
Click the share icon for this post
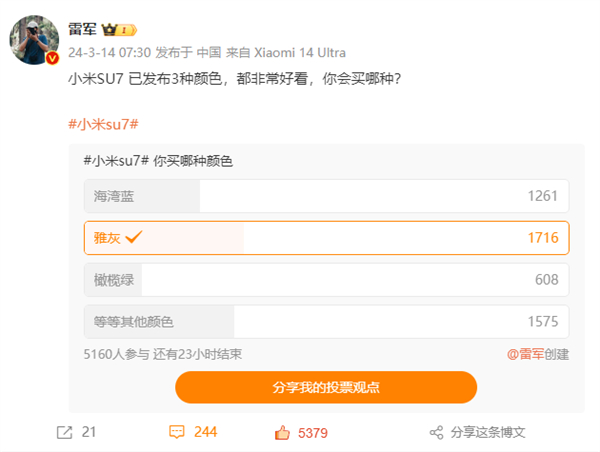coord(436,432)
